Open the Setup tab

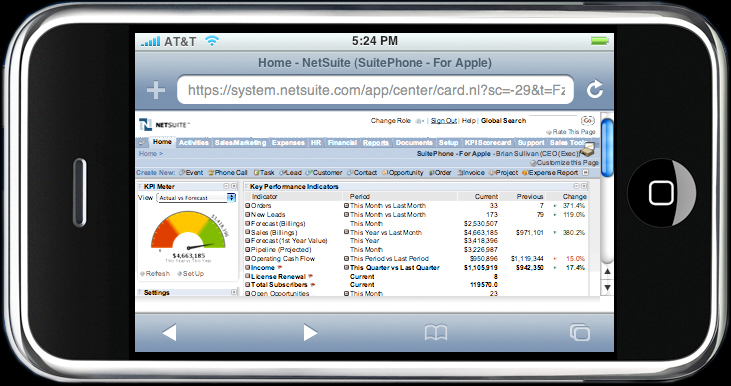448,143
